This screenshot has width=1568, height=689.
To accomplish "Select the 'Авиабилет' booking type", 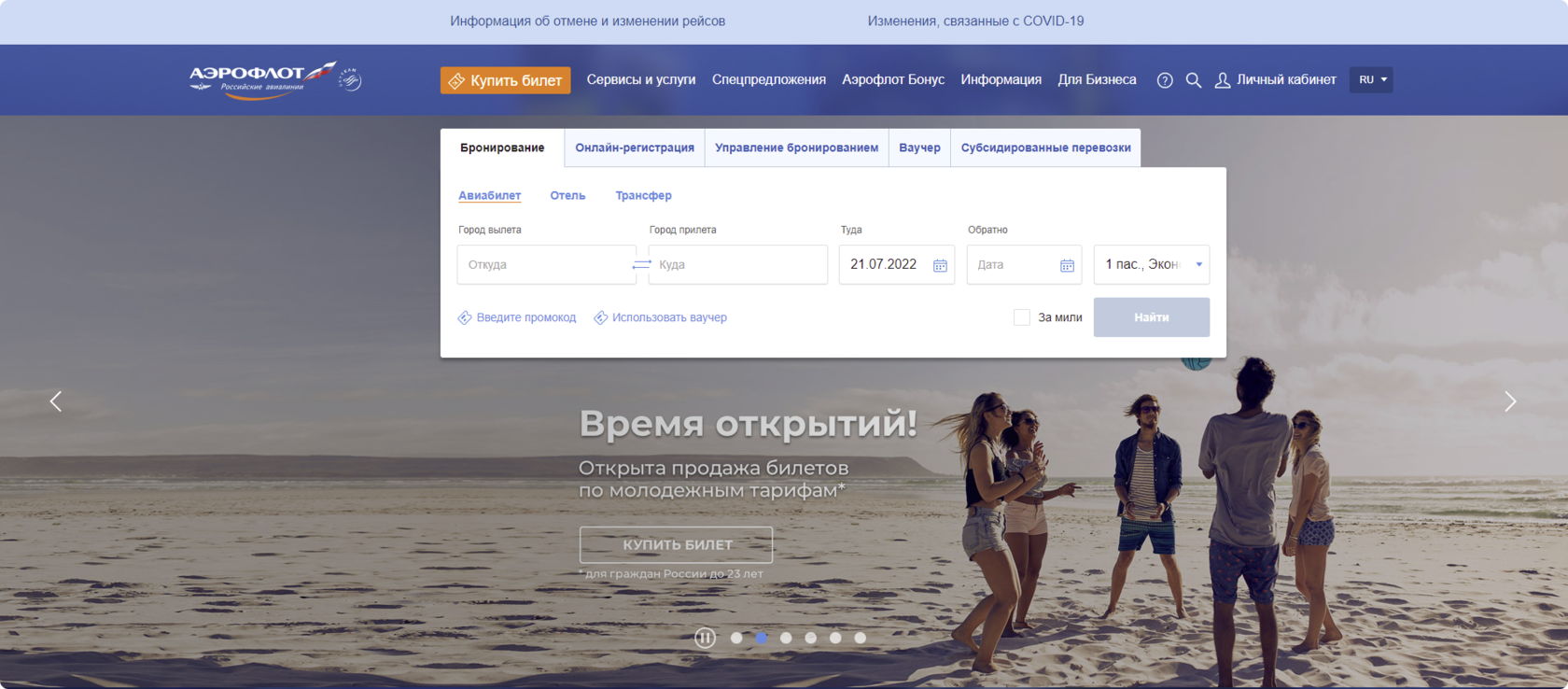I will click(490, 195).
